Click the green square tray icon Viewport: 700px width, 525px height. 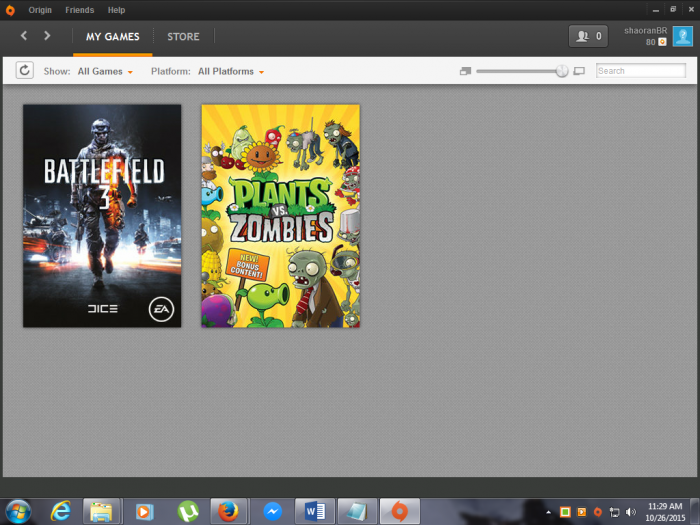565,512
